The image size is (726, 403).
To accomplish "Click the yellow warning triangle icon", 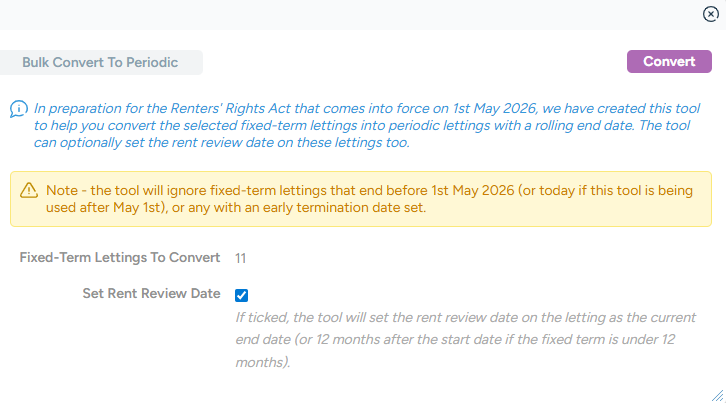I will tap(28, 190).
